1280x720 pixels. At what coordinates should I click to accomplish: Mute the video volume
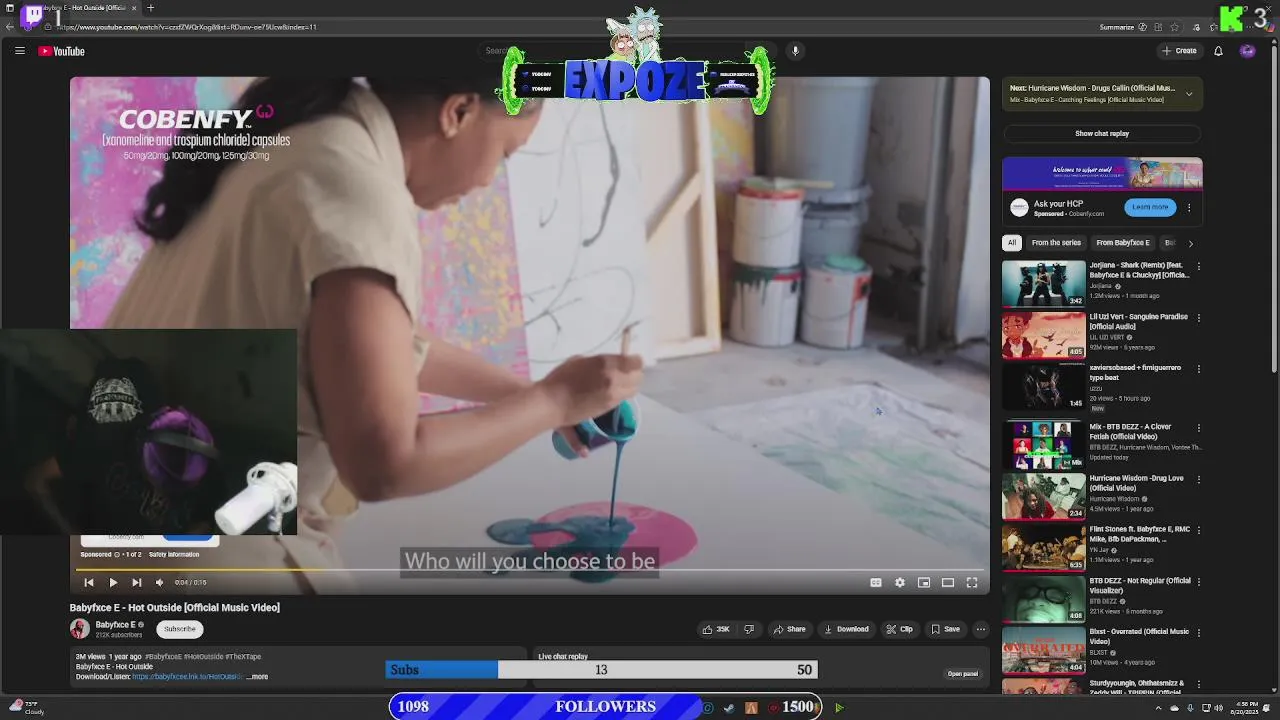(x=159, y=582)
